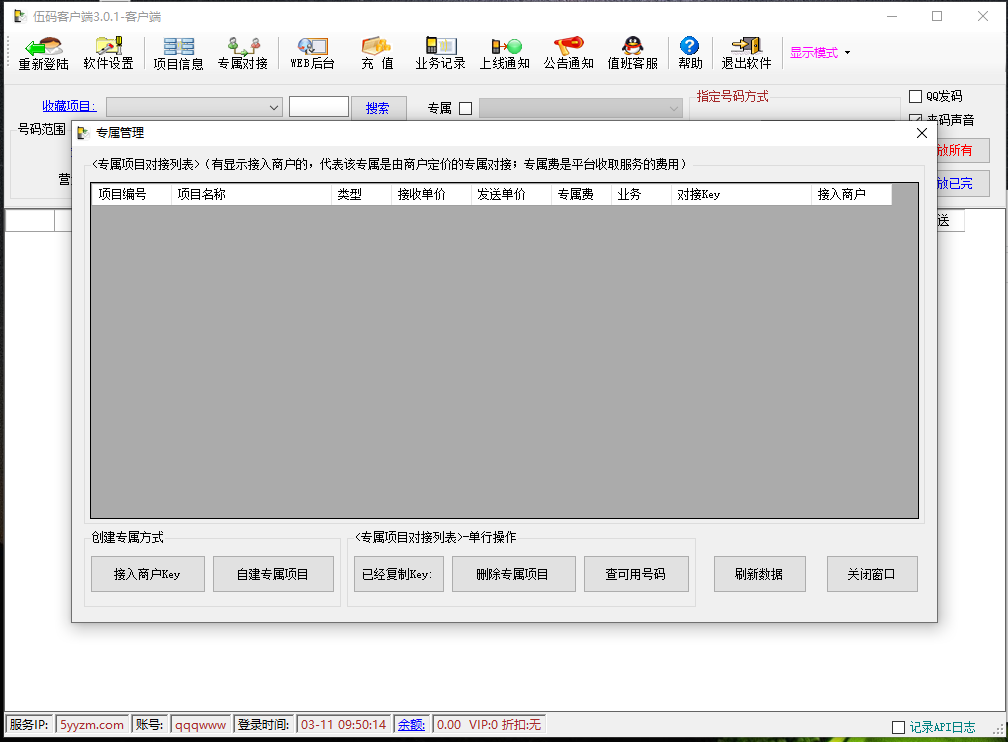Enable the QQ发码 checkbox

click(915, 97)
